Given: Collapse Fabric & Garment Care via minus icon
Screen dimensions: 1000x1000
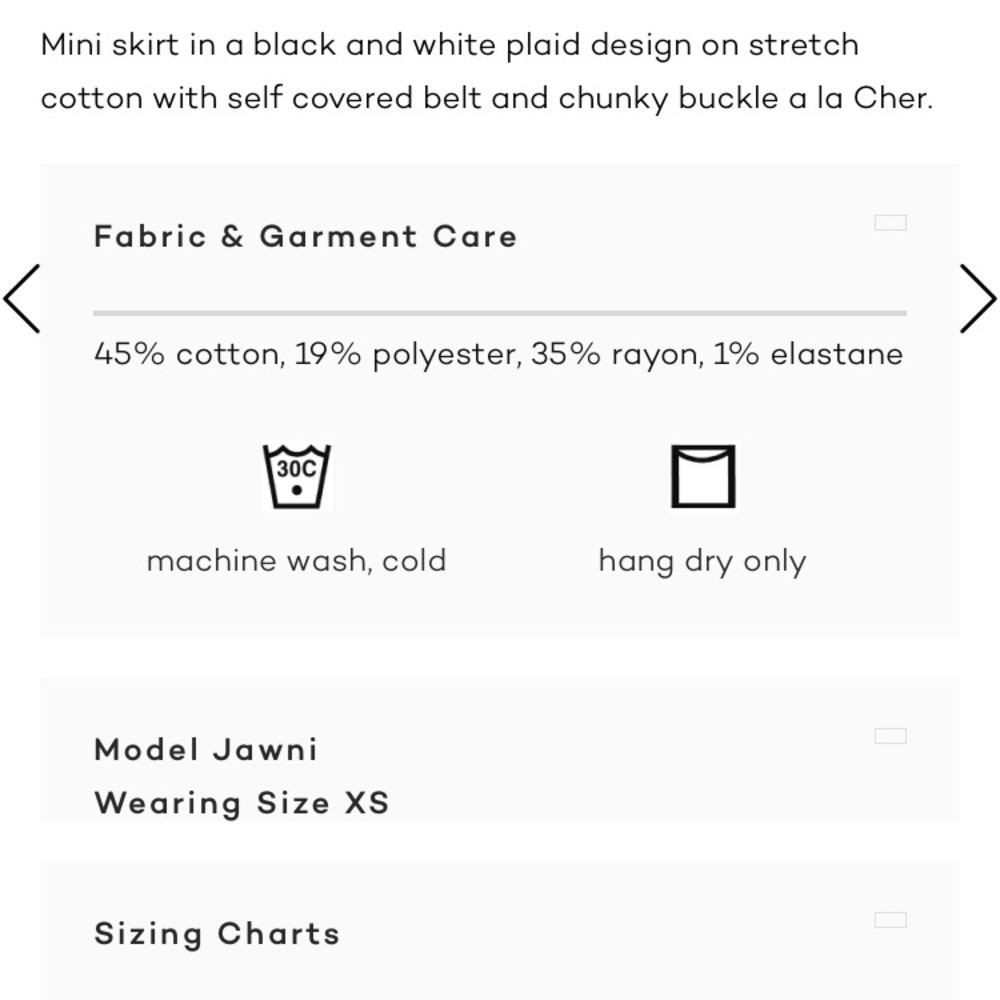Looking at the screenshot, I should click(890, 223).
